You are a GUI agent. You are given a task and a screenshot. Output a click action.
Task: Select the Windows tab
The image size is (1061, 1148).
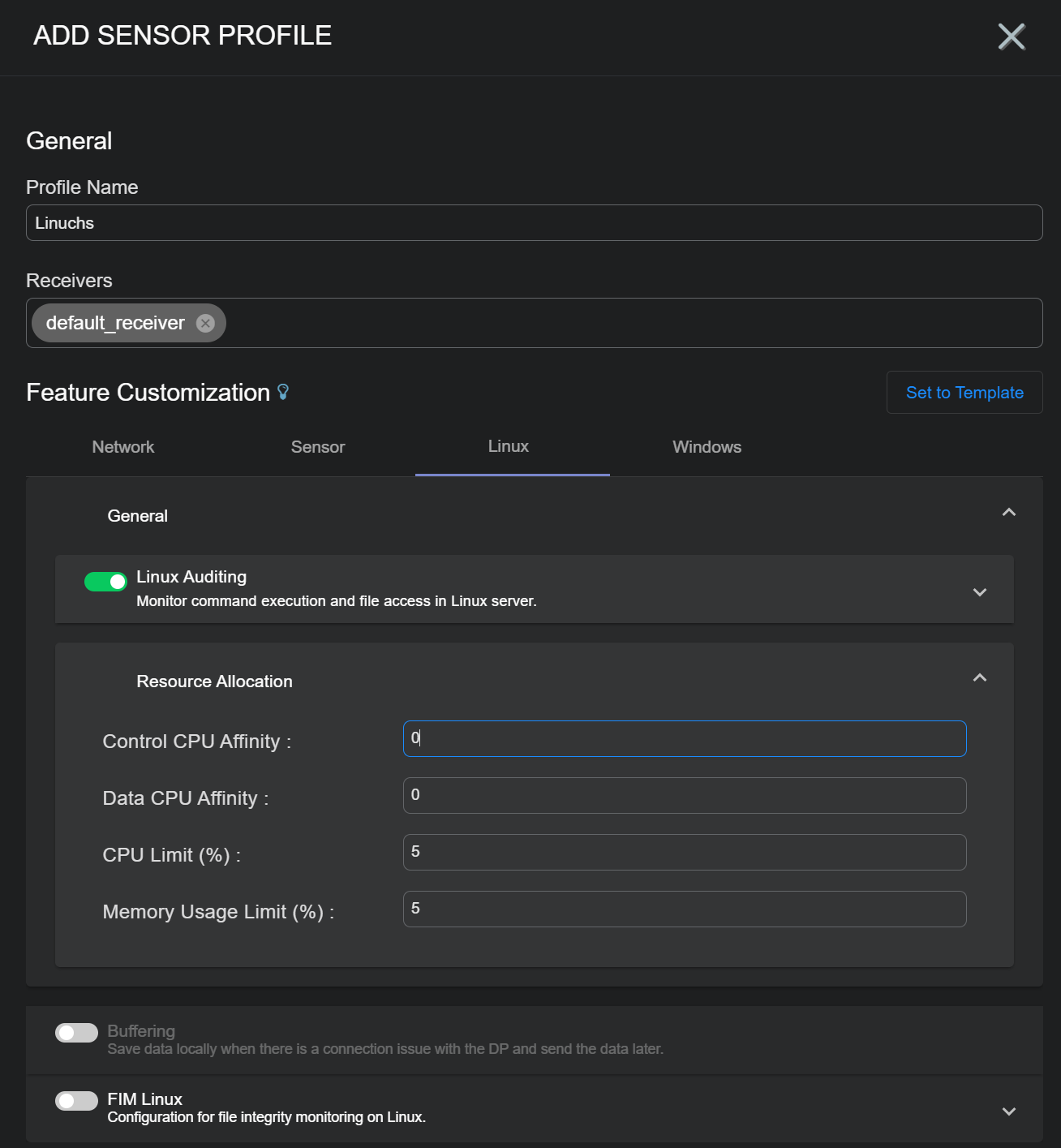pyautogui.click(x=707, y=447)
